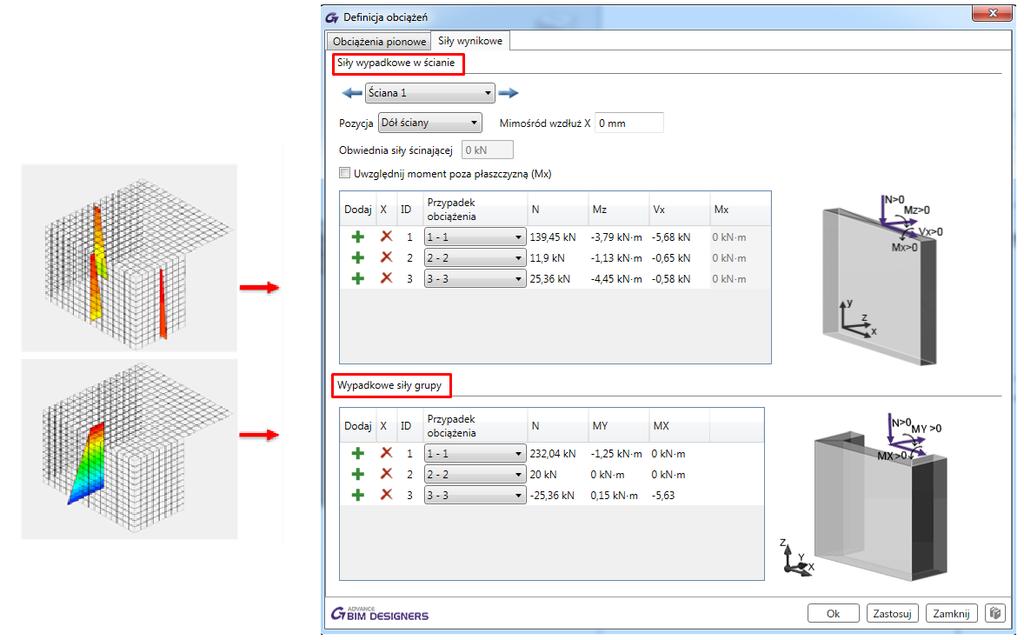Image resolution: width=1024 pixels, height=640 pixels.
Task: Switch to Obciążenia pionowe tab
Action: click(379, 41)
